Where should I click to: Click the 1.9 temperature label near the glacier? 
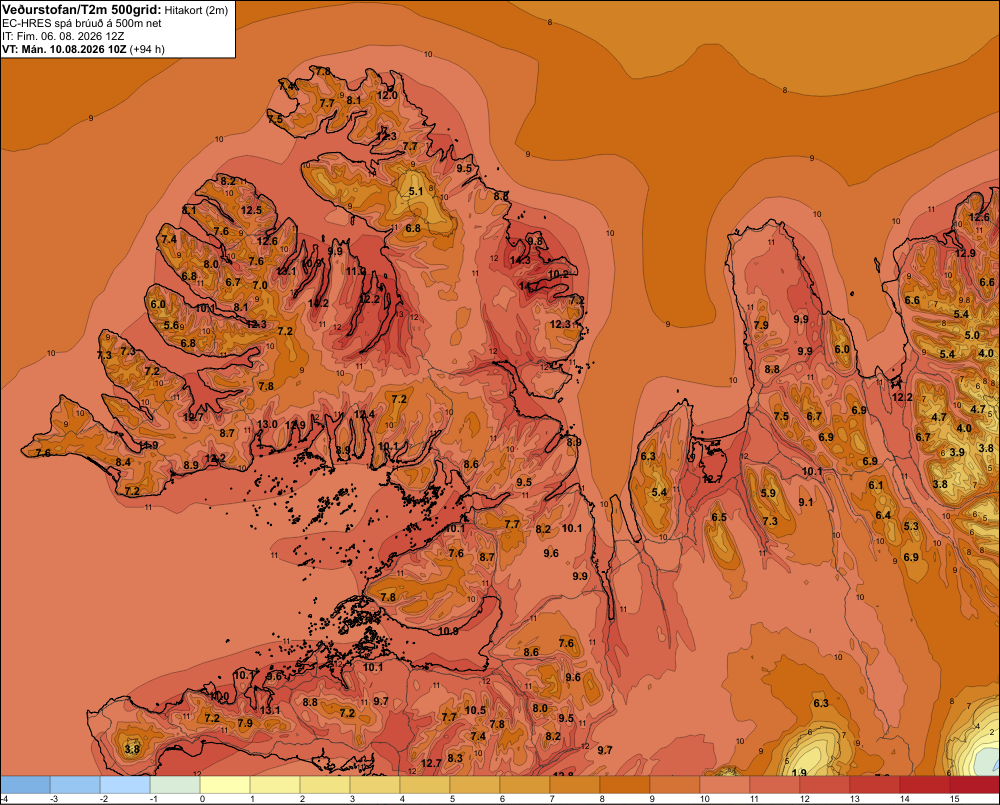coord(798,773)
